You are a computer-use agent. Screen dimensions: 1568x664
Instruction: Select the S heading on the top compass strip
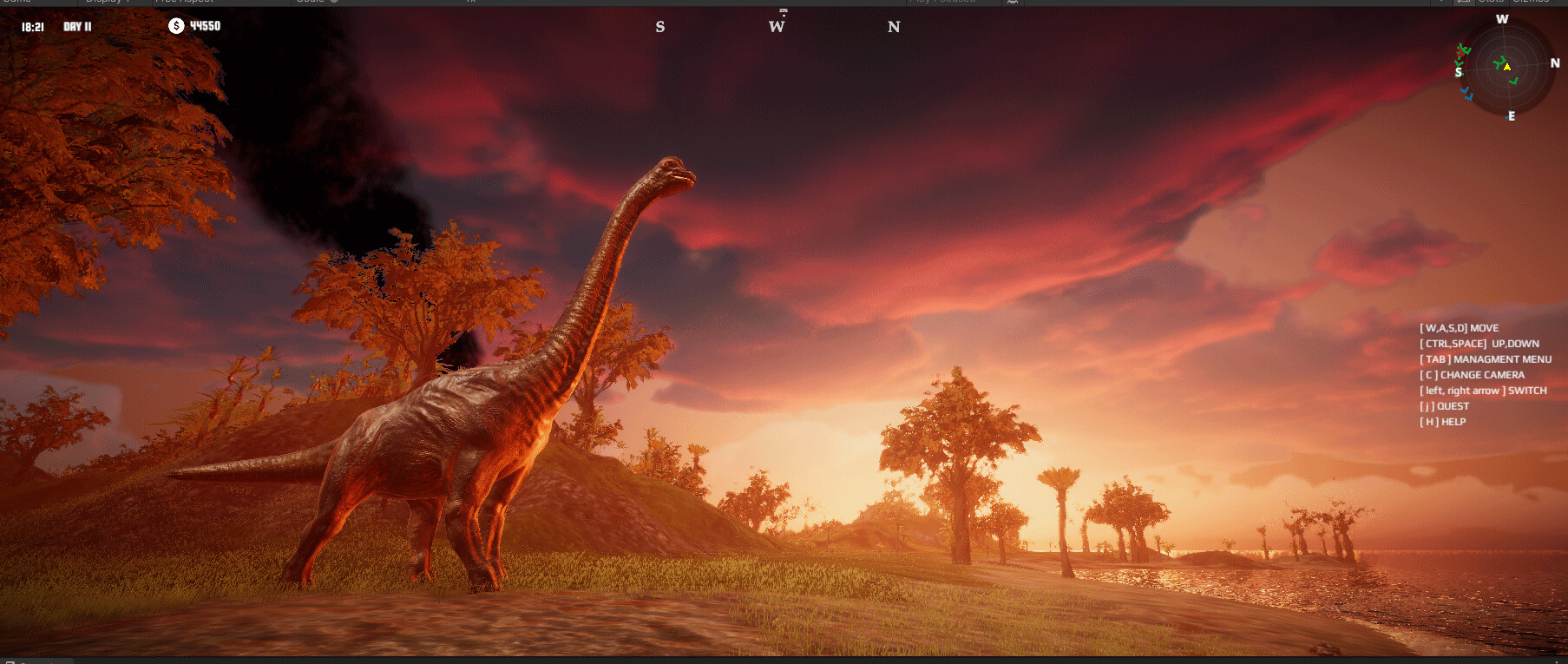pos(660,27)
